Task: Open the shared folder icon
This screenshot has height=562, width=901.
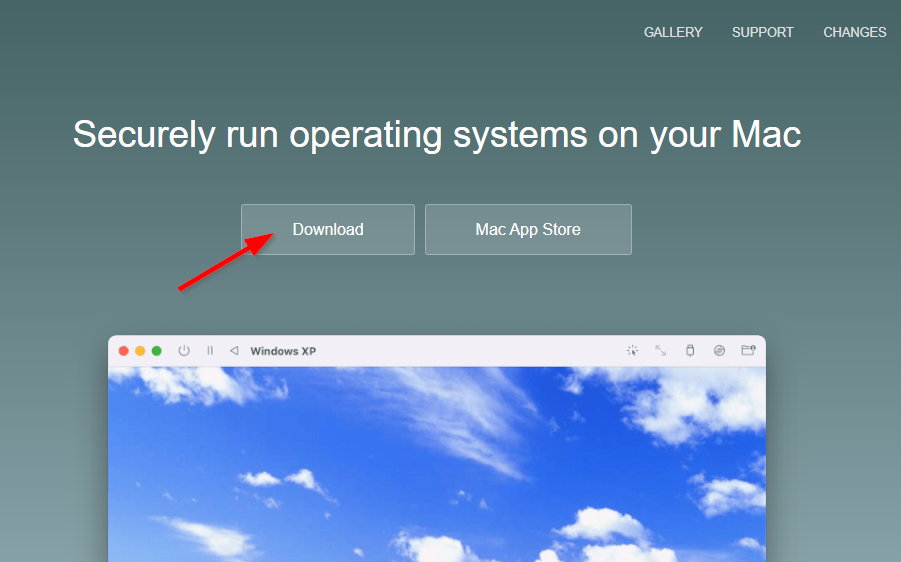Action: click(x=748, y=350)
